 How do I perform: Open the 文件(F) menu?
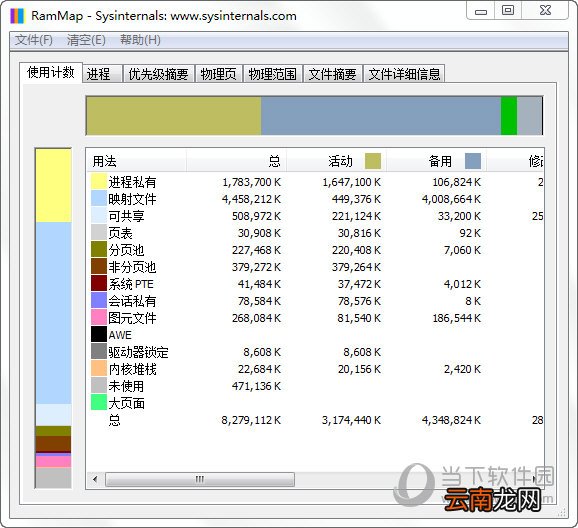[x=34, y=40]
